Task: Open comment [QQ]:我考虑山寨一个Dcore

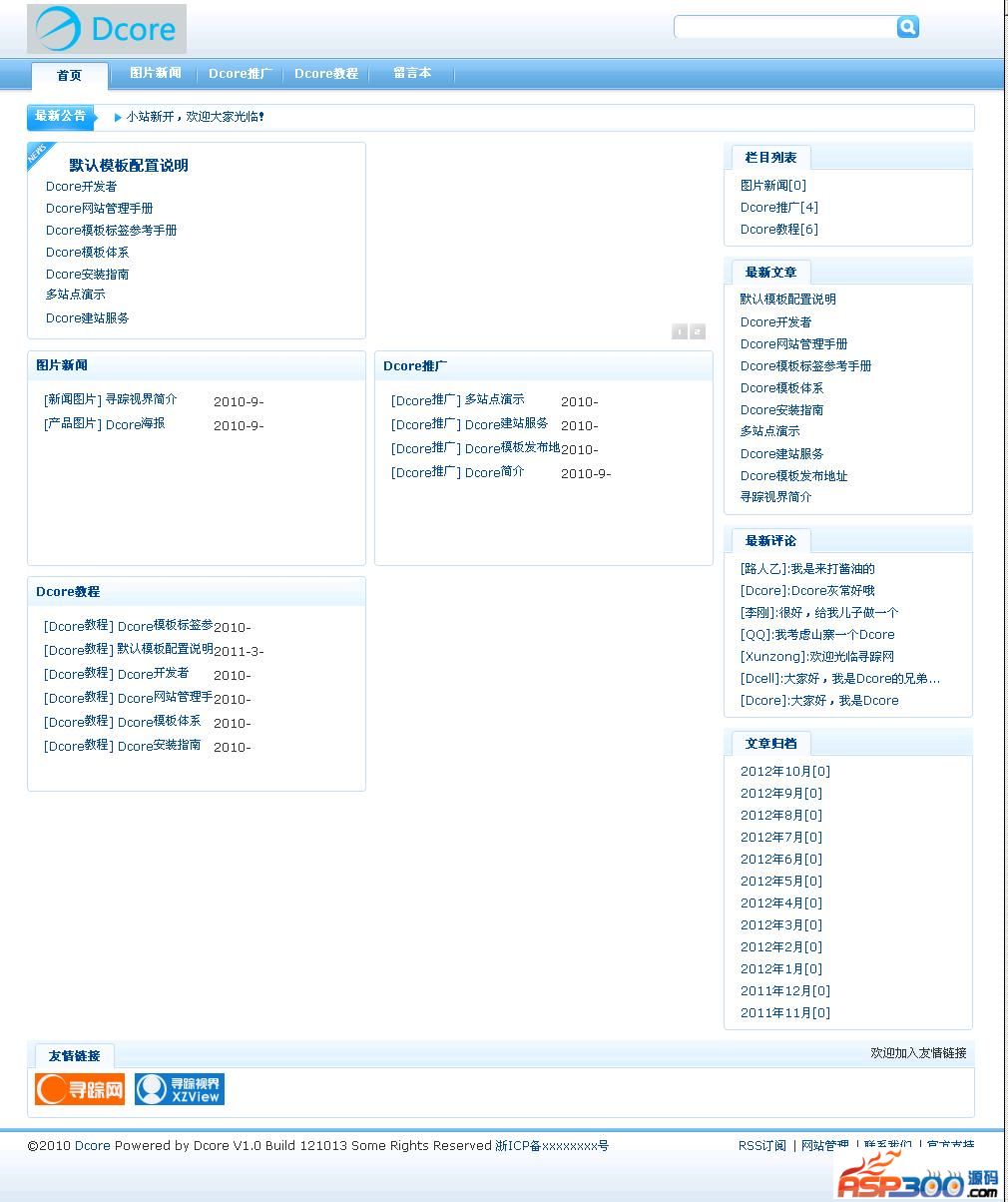Action: 817,635
